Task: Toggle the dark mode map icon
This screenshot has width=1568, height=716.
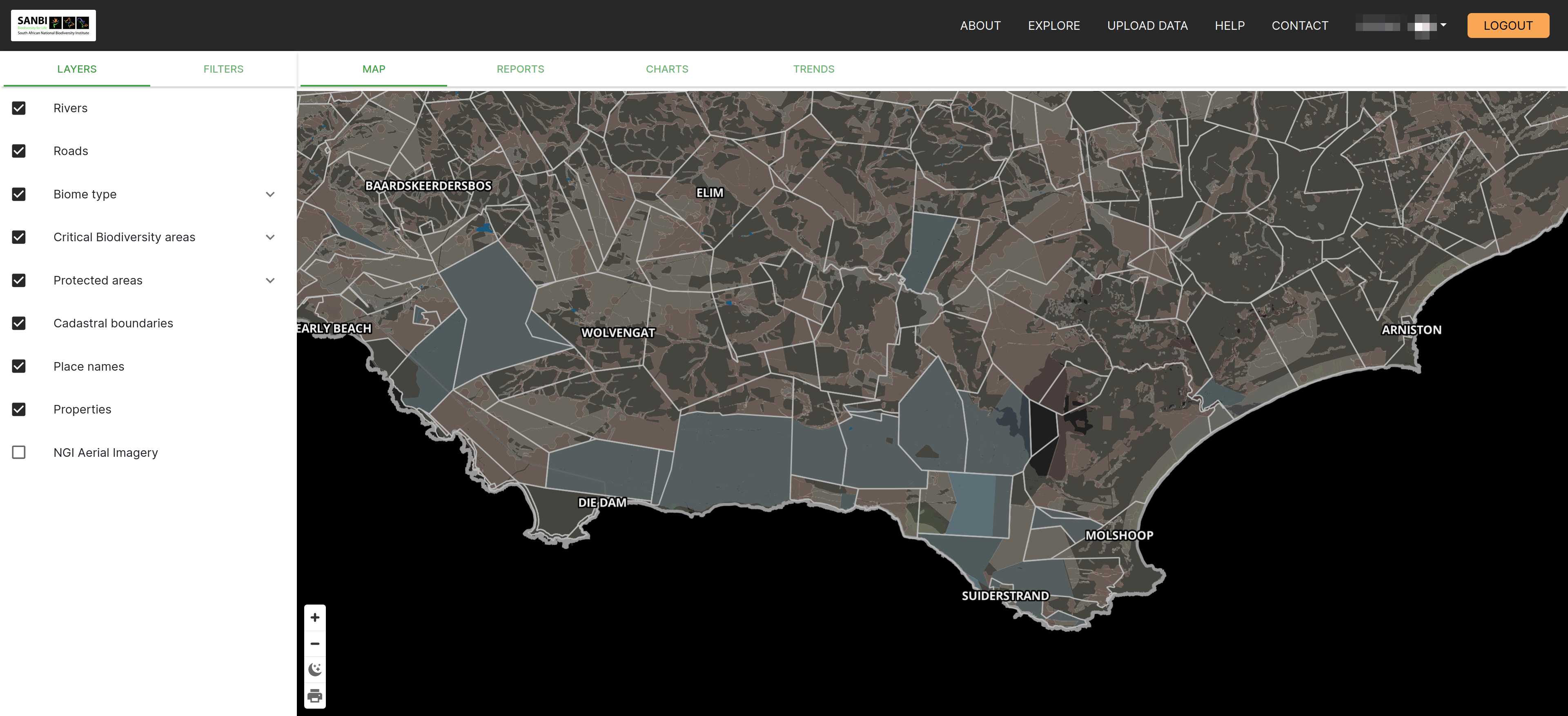Action: [x=315, y=670]
